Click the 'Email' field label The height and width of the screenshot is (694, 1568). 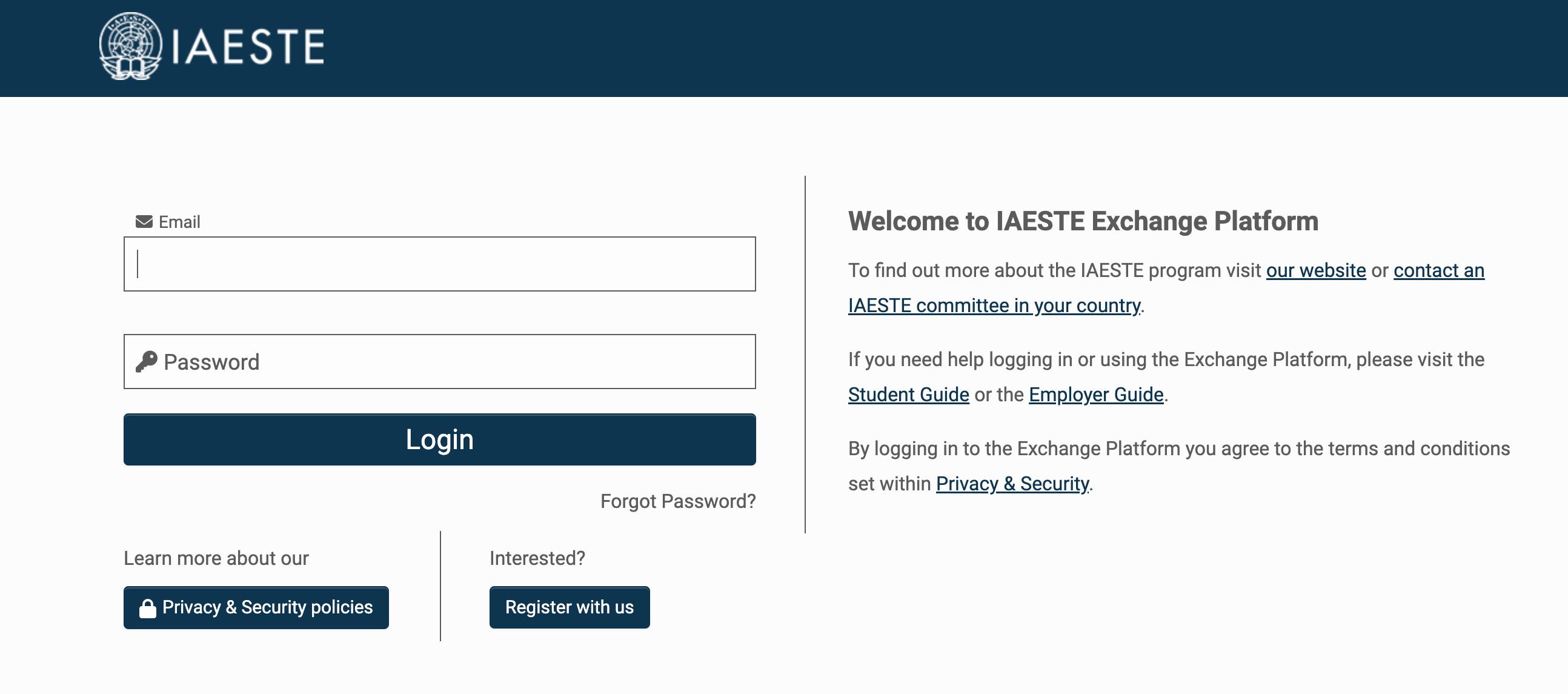pyautogui.click(x=179, y=222)
